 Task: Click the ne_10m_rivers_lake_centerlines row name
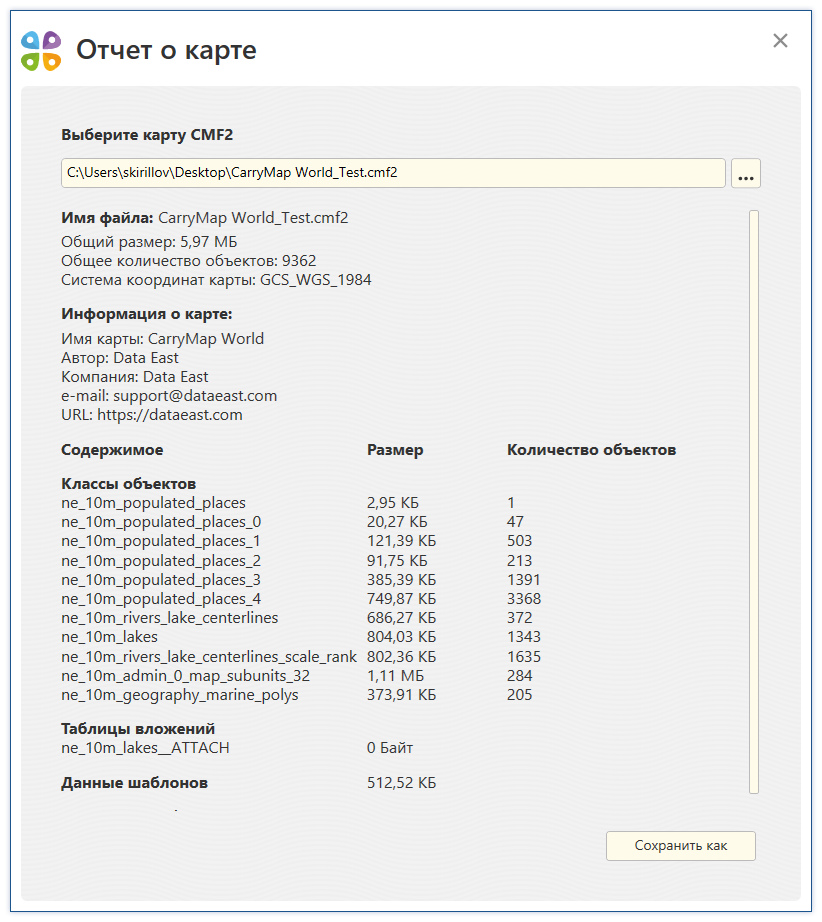coord(170,618)
